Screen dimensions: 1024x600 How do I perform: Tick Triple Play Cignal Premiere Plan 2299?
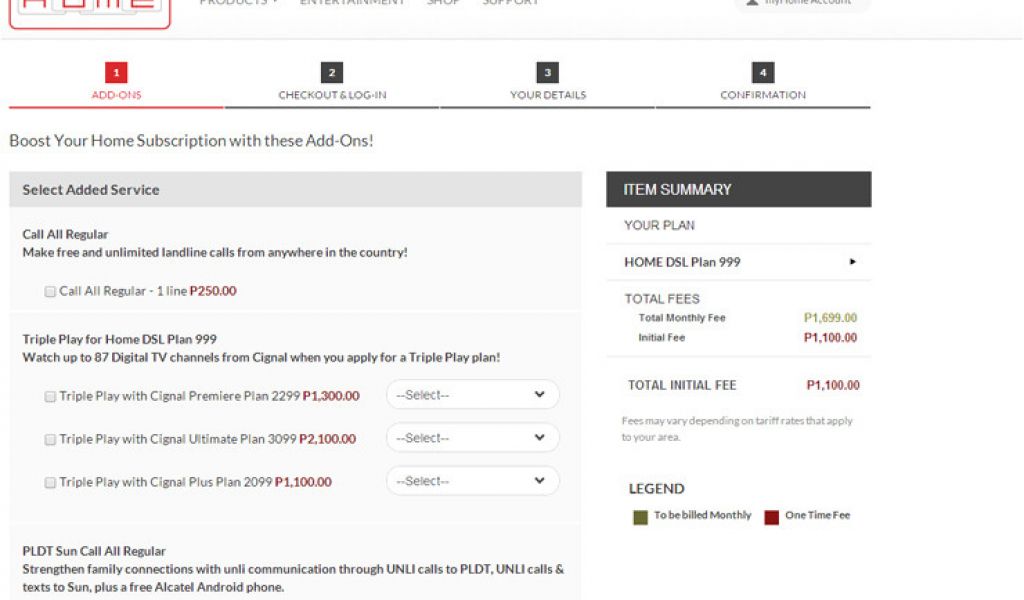point(50,396)
